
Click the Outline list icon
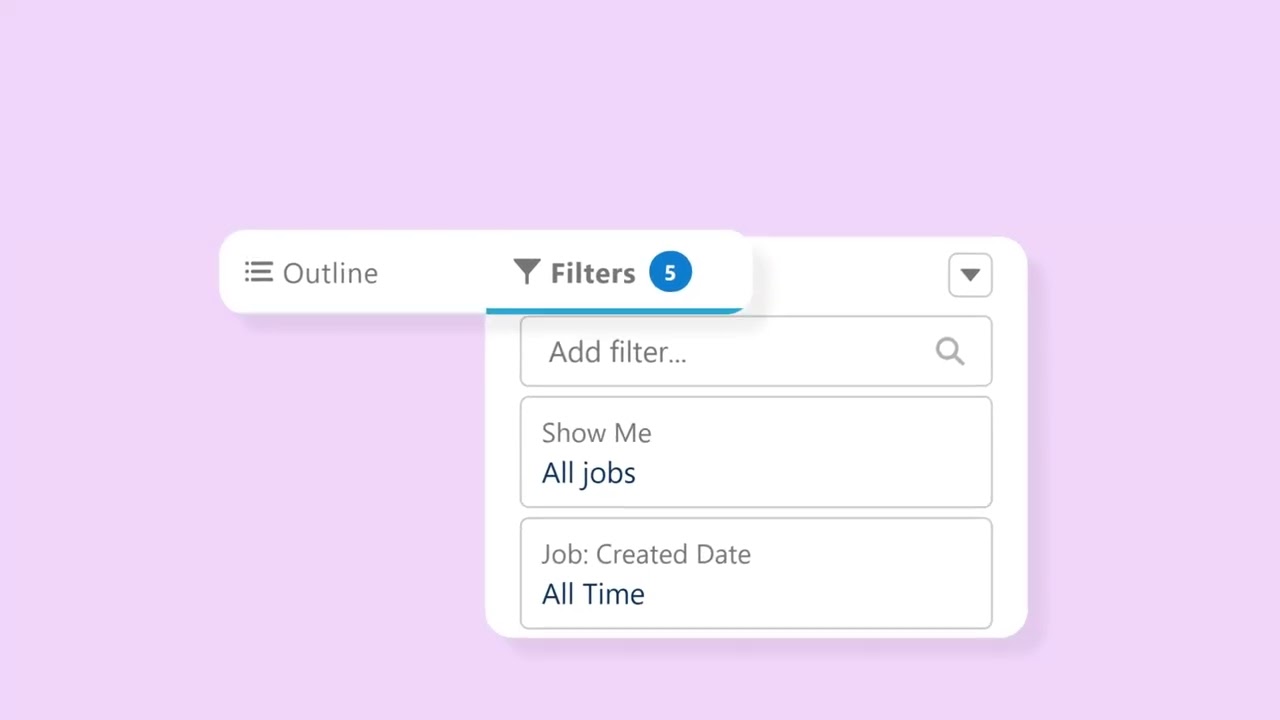coord(258,272)
